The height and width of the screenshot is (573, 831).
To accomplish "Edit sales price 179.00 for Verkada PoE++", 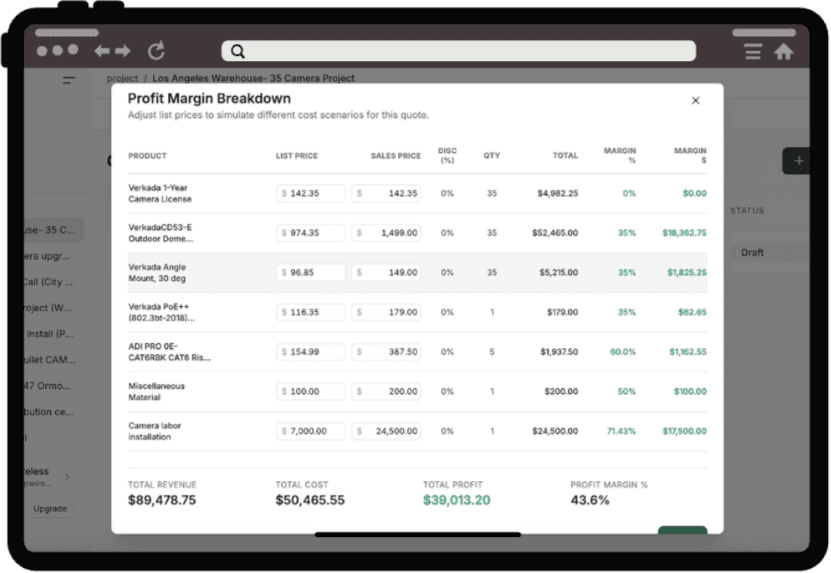I will point(386,312).
